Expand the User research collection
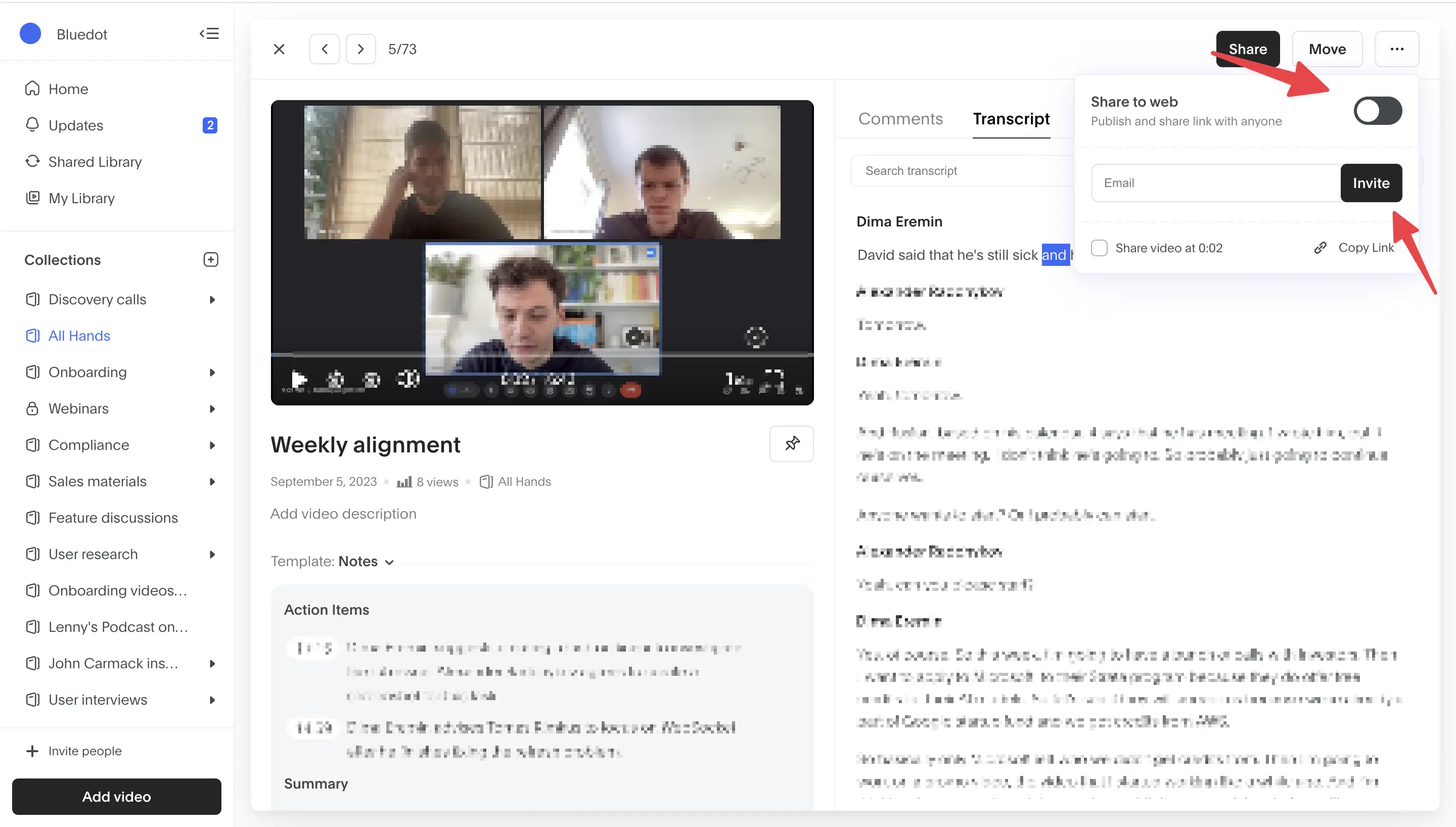The height and width of the screenshot is (827, 1456). (212, 554)
